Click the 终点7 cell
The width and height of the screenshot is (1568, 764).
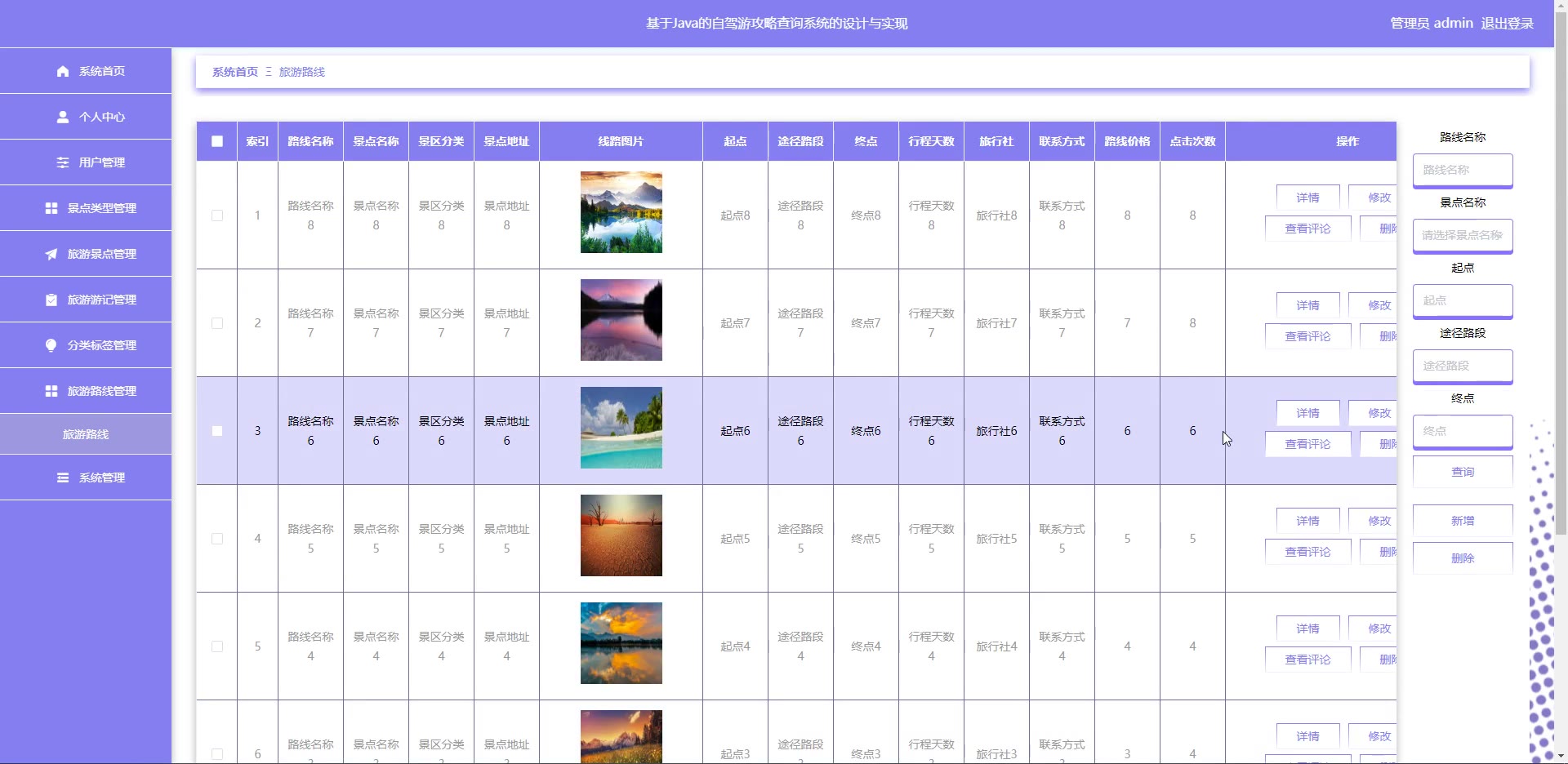[866, 323]
